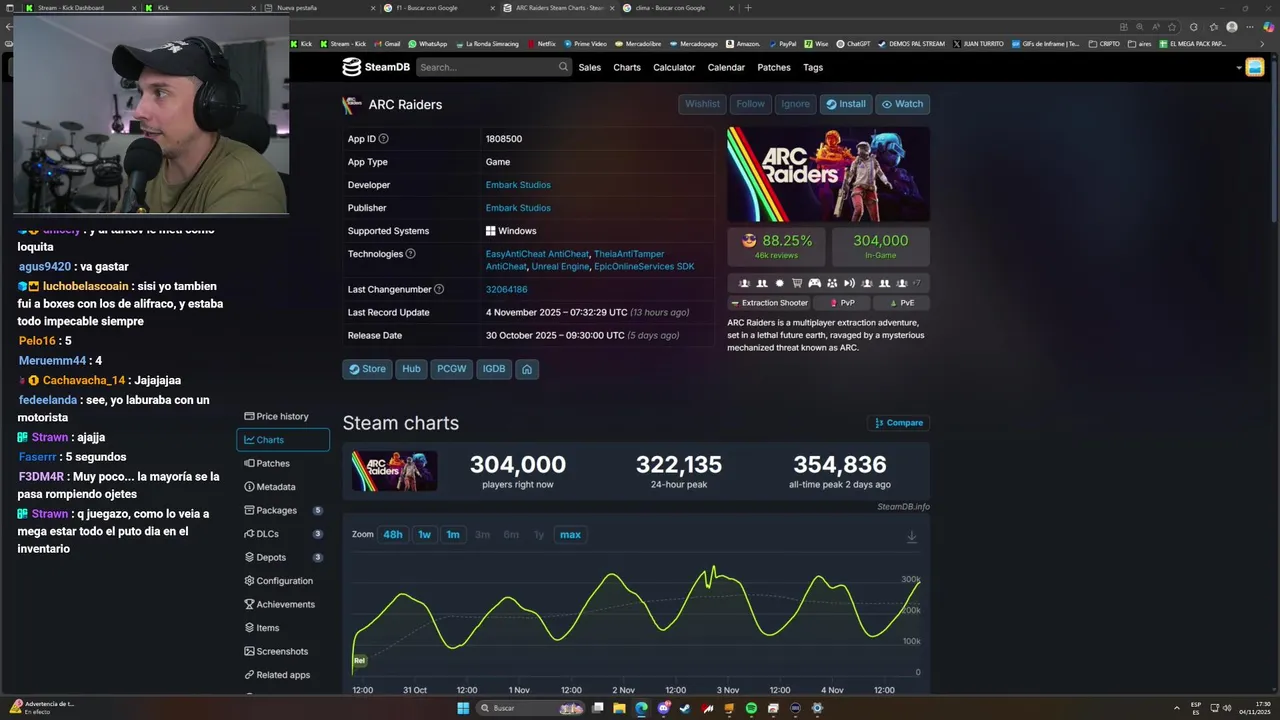Open the Calendar menu item
The width and height of the screenshot is (1280, 720).
[x=726, y=67]
